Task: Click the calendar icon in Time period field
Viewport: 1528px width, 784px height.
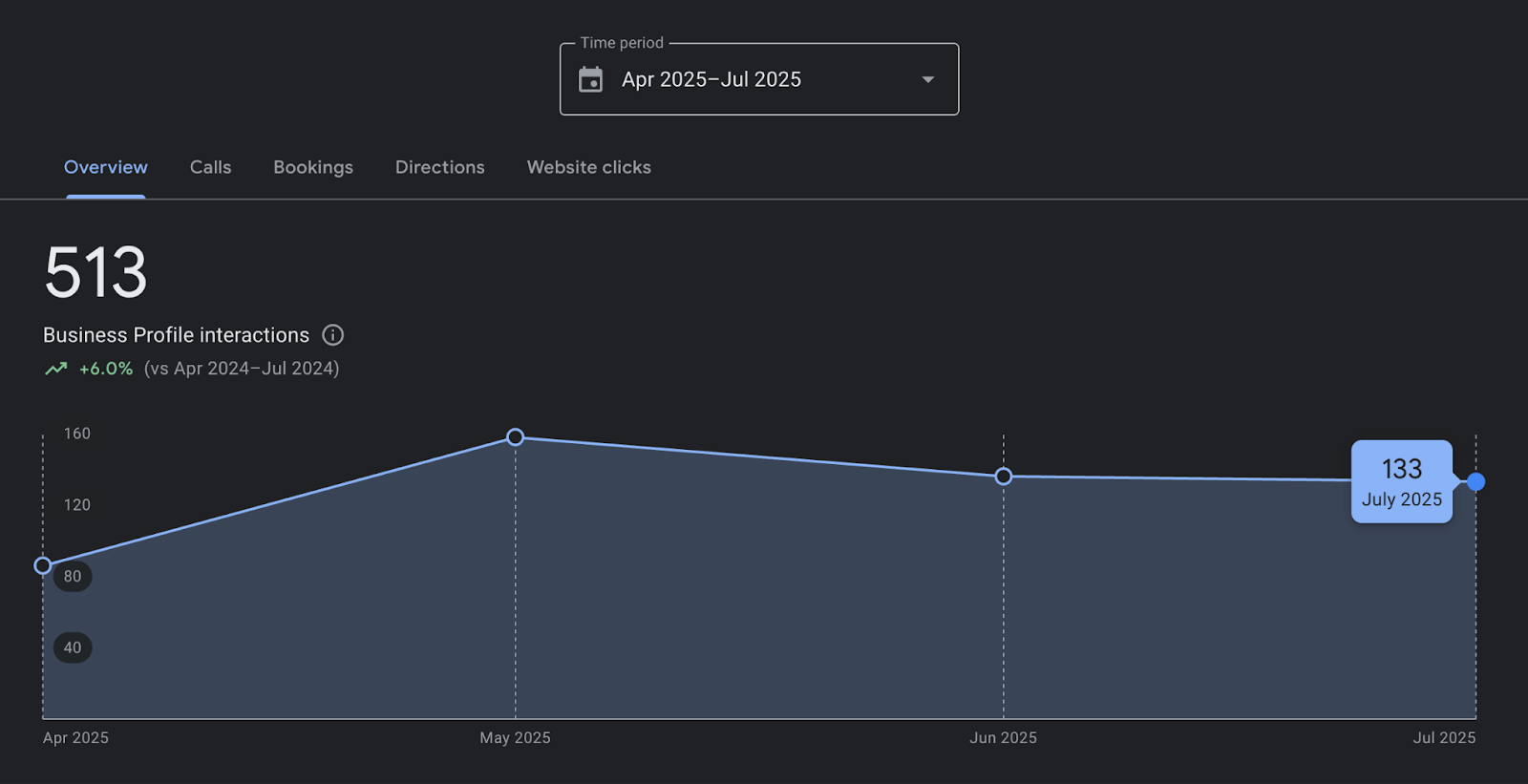Action: 590,79
